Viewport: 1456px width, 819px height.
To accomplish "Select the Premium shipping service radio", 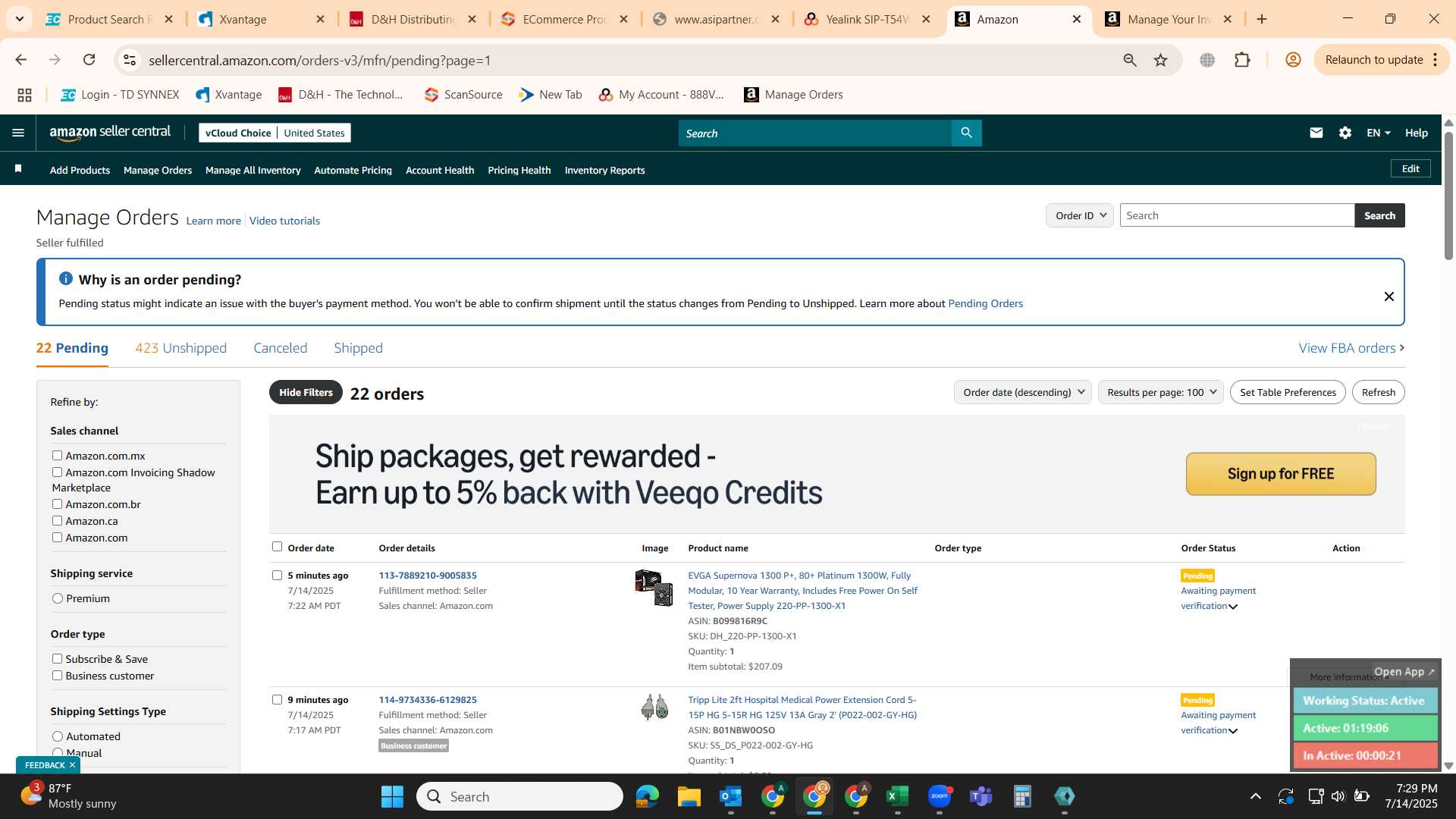I will tap(58, 598).
